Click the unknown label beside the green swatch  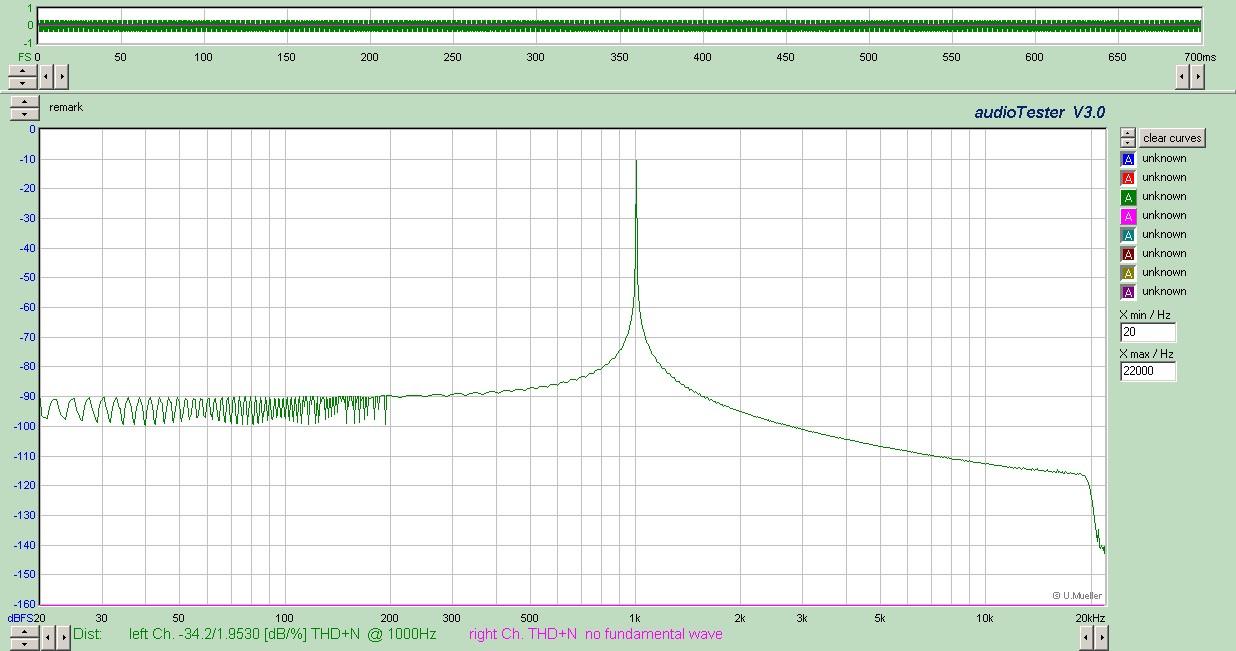(1164, 196)
